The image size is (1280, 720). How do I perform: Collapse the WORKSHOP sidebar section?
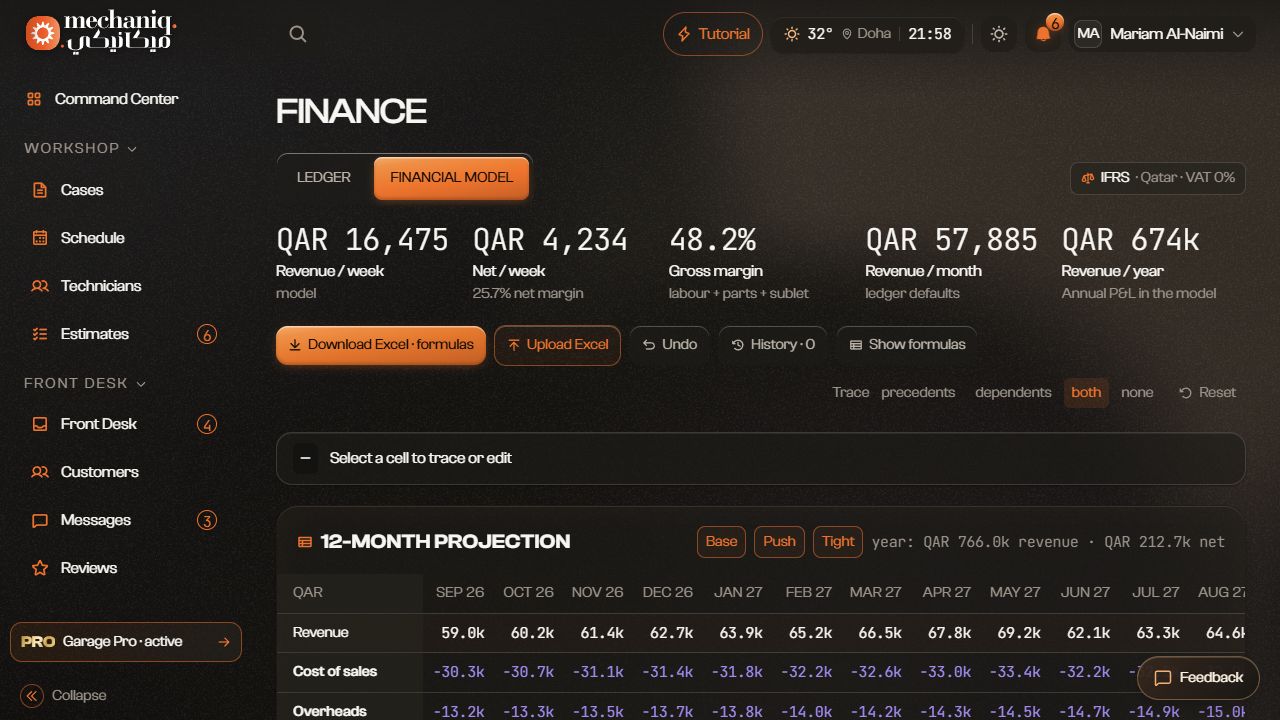(x=81, y=148)
